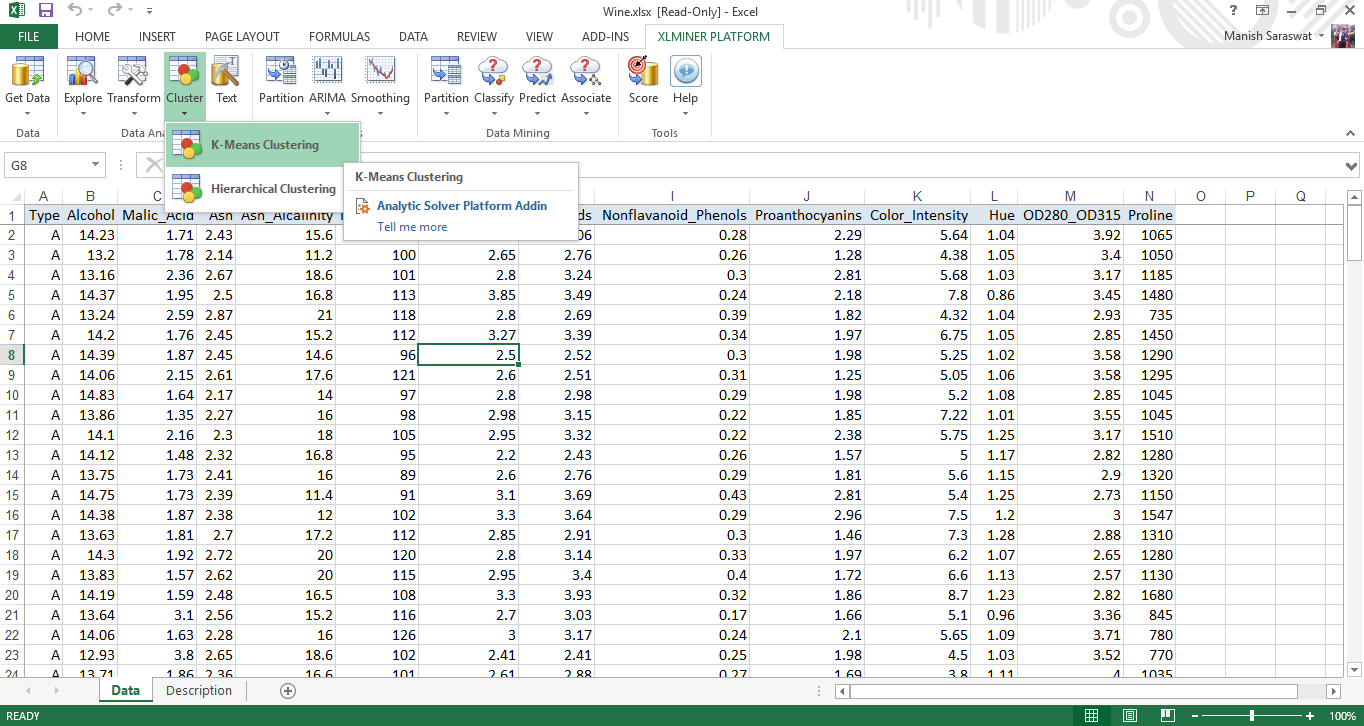Expand the Name Box dropdown

tap(96, 165)
